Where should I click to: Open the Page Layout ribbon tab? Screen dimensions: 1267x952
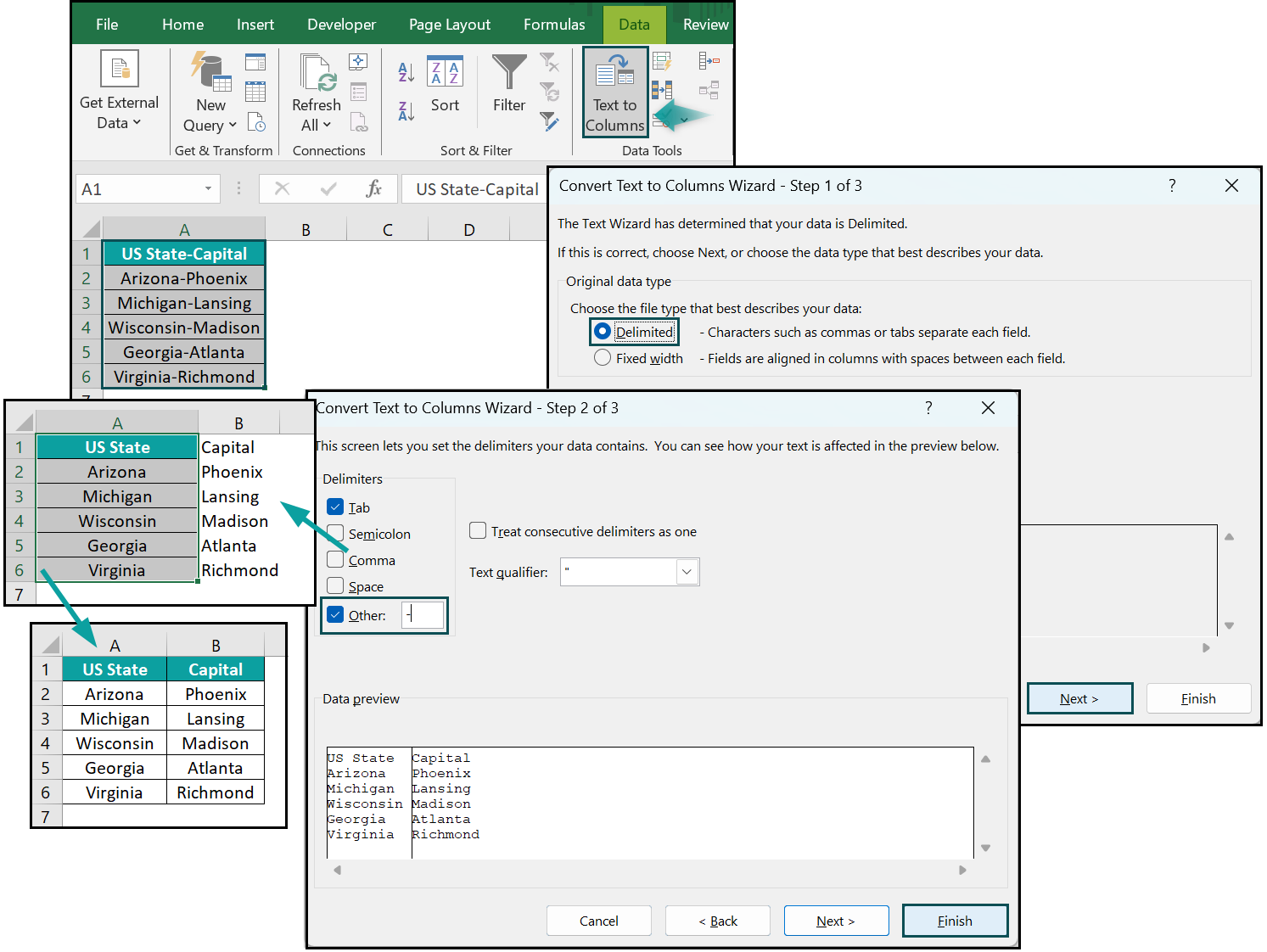coord(450,24)
